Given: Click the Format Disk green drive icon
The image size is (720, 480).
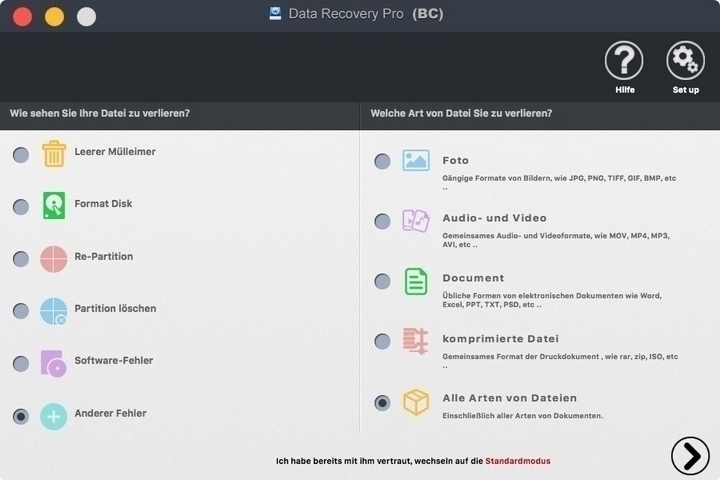Looking at the screenshot, I should (54, 205).
